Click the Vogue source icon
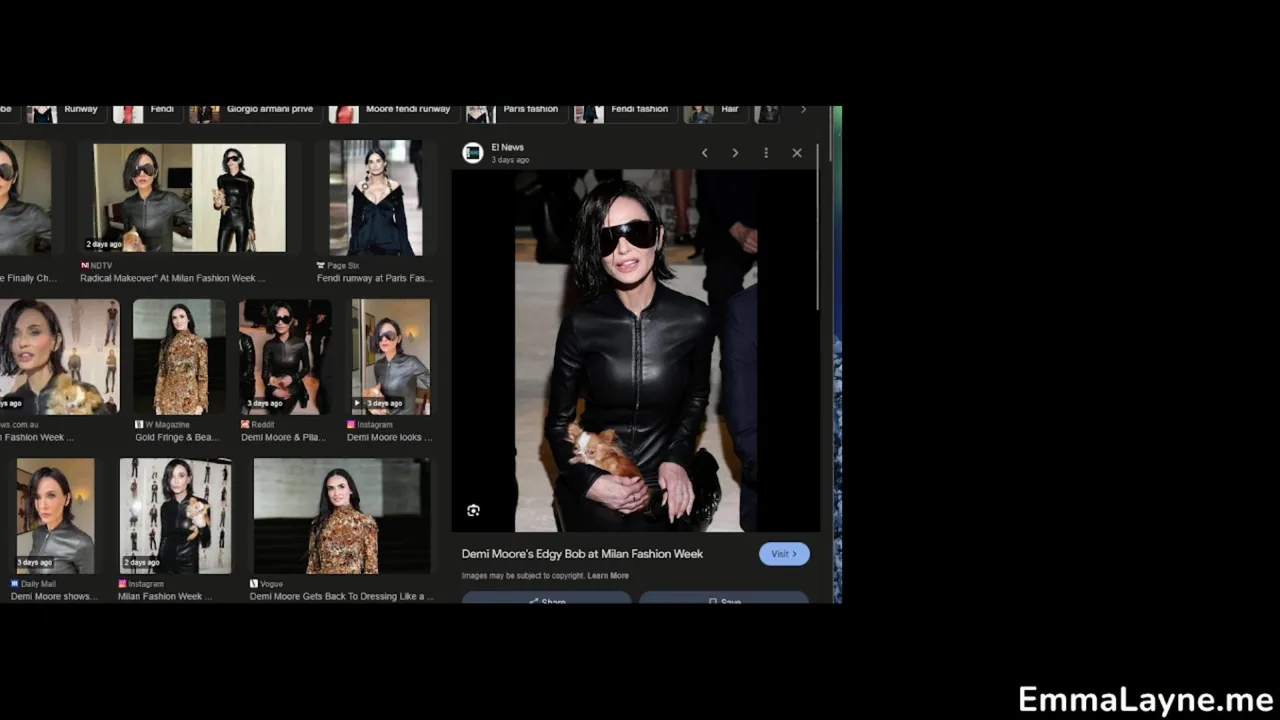1280x720 pixels. 254,584
